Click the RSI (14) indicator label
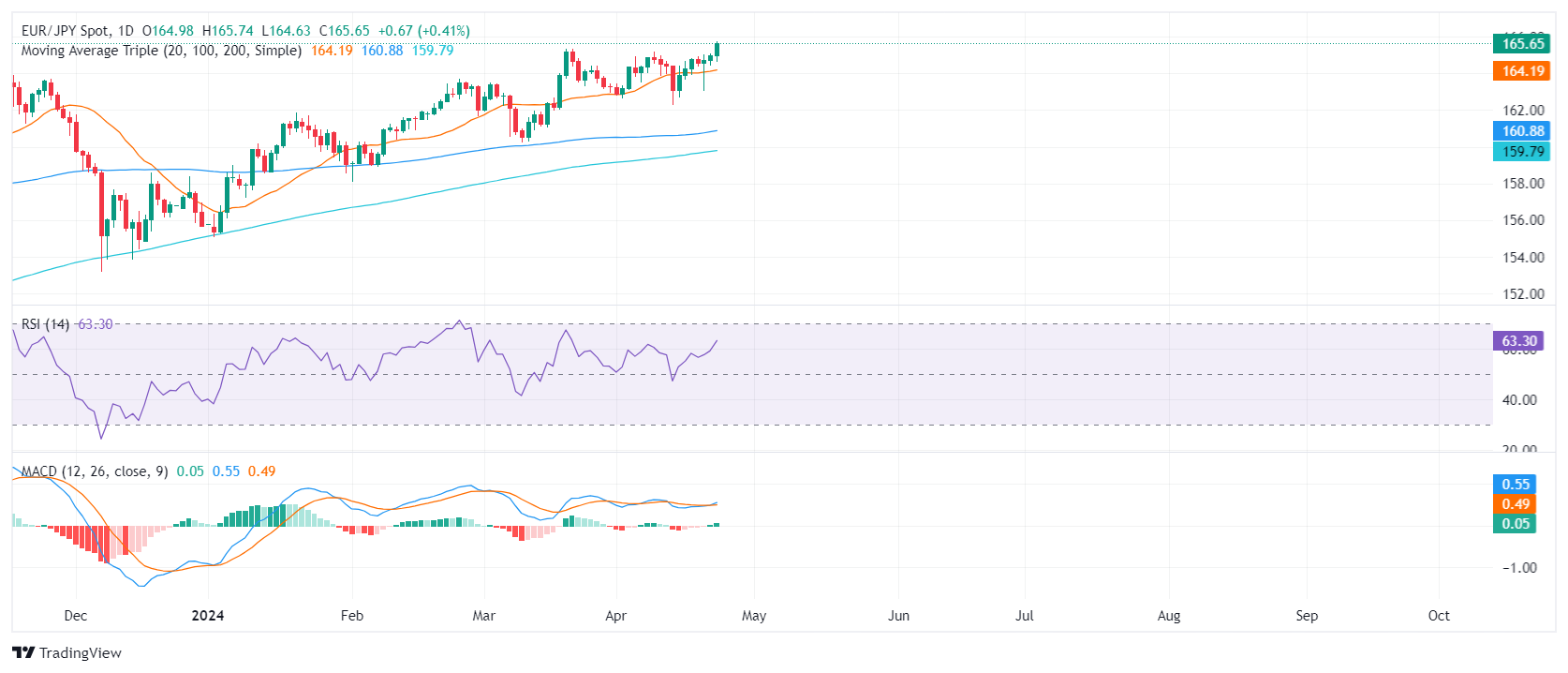Screen dimensions: 1568x673 tap(45, 324)
